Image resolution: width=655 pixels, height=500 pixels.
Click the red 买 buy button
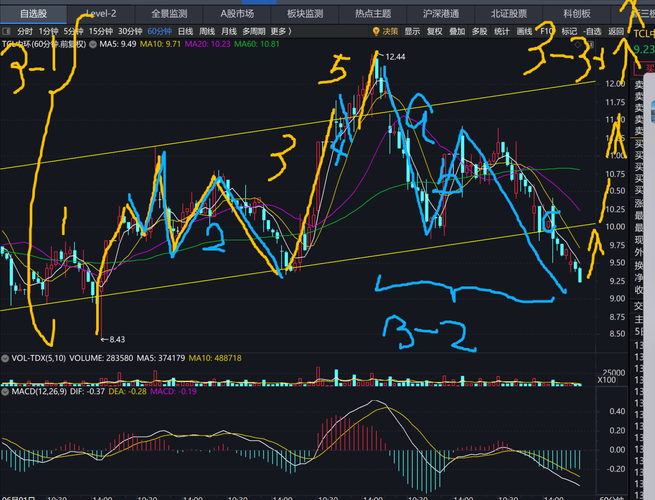point(647,68)
